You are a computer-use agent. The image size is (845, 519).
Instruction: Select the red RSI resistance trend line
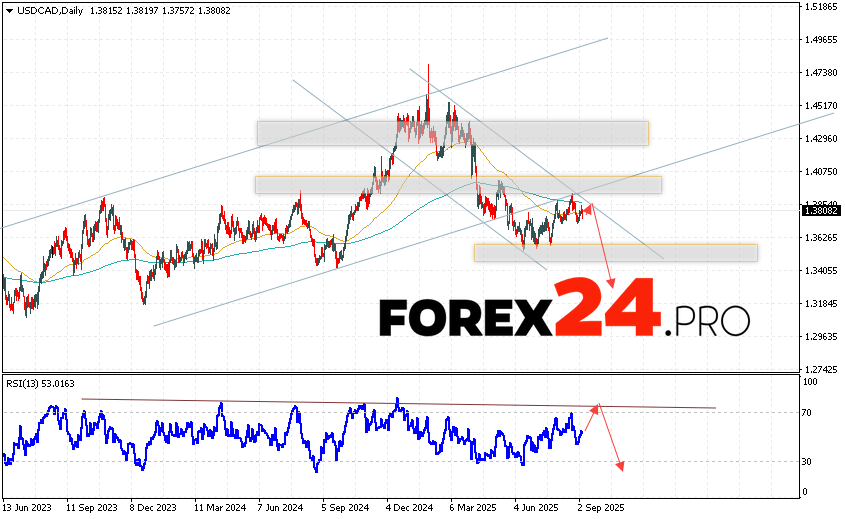tap(400, 404)
